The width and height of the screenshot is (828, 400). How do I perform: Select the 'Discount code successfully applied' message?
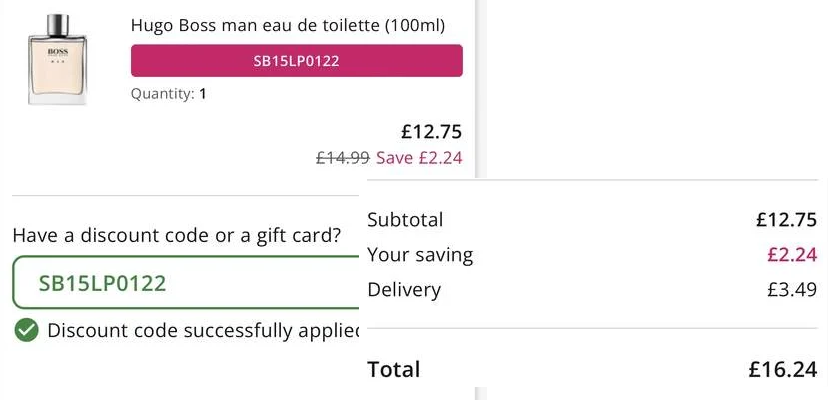(203, 330)
